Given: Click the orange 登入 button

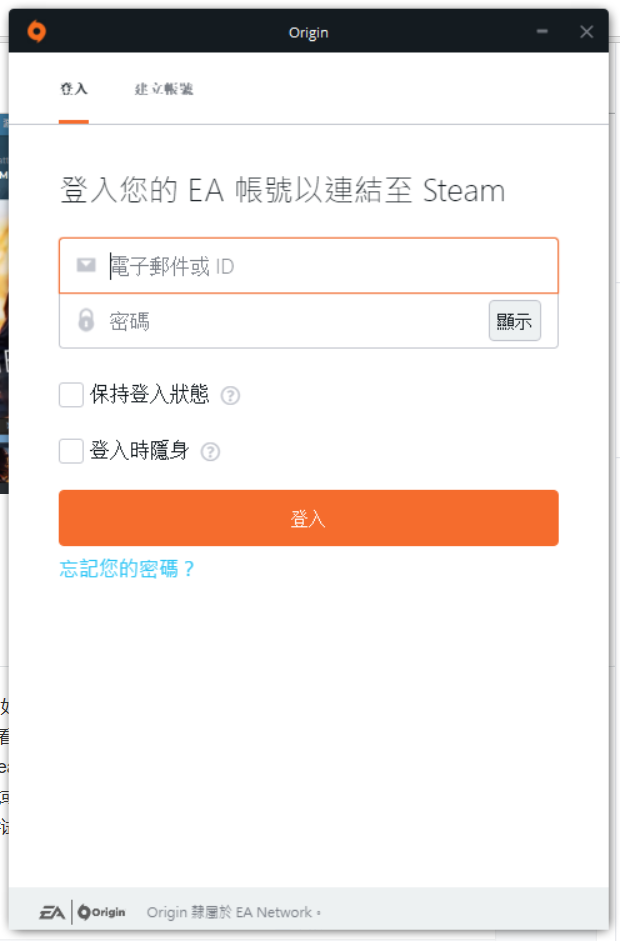Looking at the screenshot, I should [x=308, y=518].
